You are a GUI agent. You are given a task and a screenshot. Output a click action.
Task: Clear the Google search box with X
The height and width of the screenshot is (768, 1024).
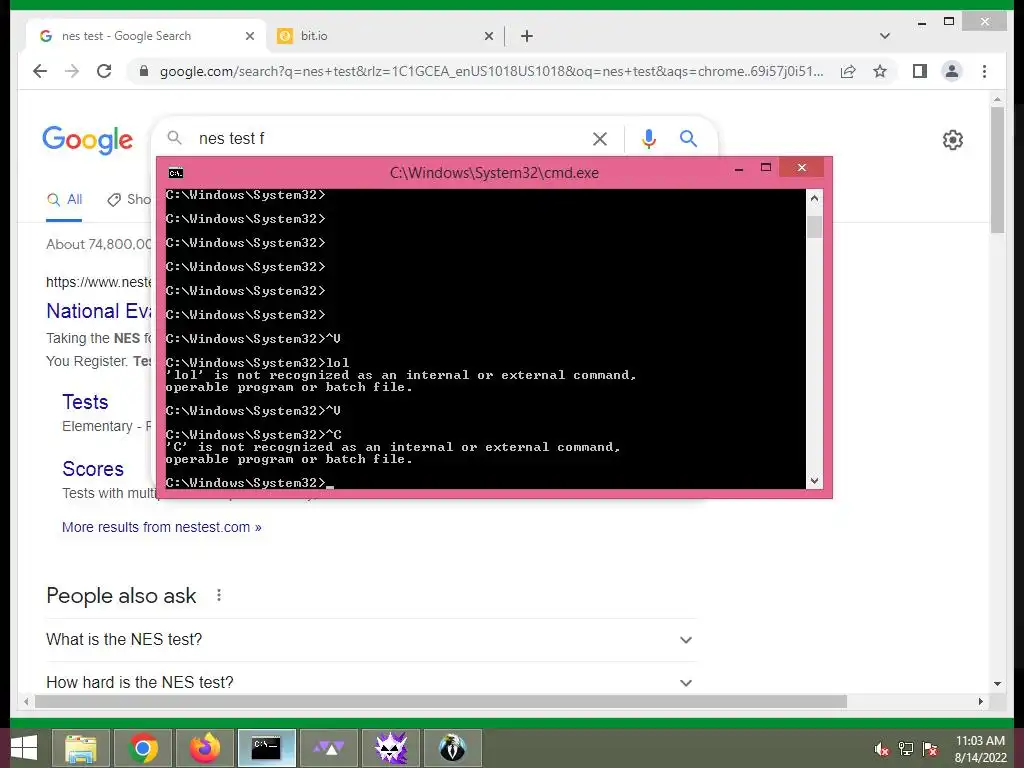pos(600,138)
